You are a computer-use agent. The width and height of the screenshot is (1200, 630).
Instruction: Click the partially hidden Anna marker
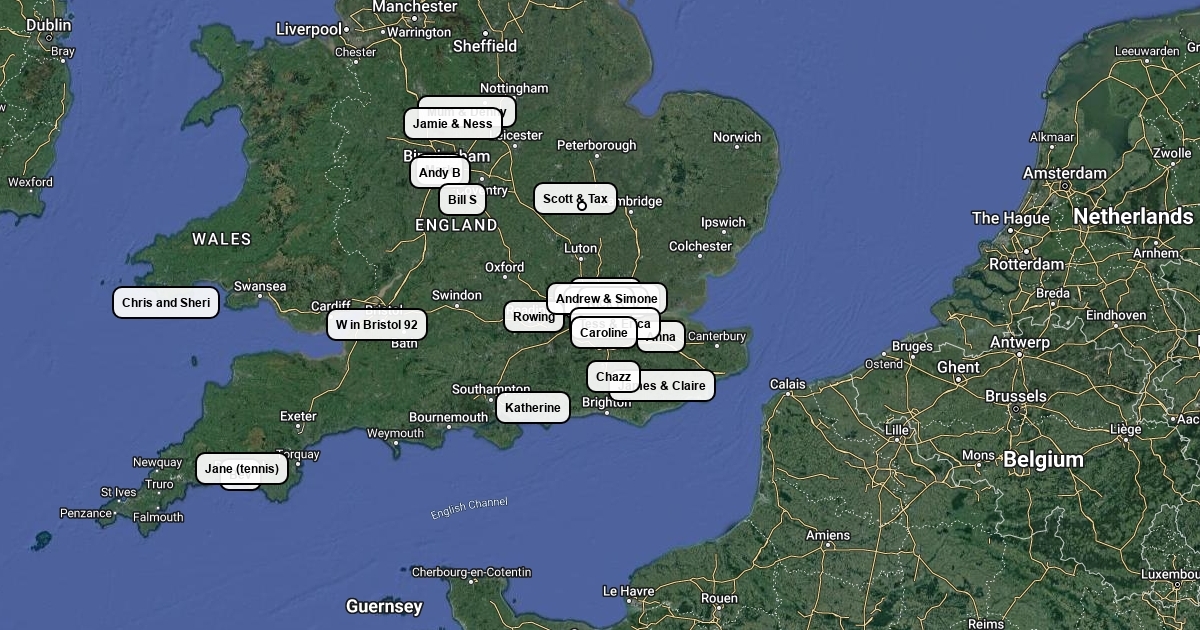(663, 338)
